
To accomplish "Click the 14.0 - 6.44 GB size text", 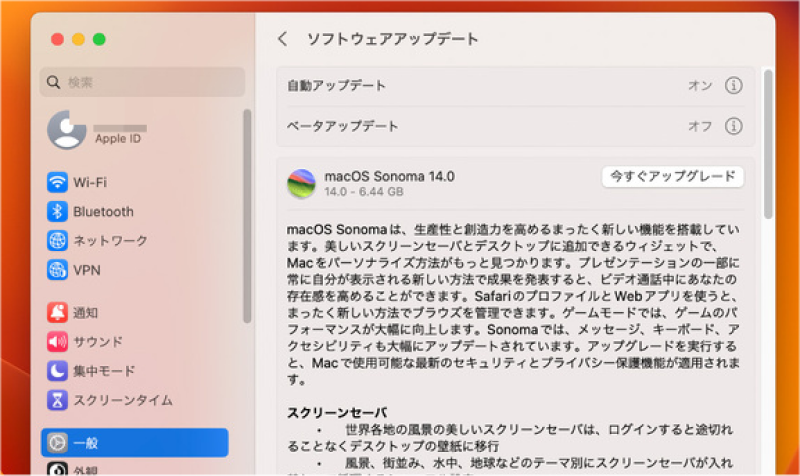I will tap(364, 192).
